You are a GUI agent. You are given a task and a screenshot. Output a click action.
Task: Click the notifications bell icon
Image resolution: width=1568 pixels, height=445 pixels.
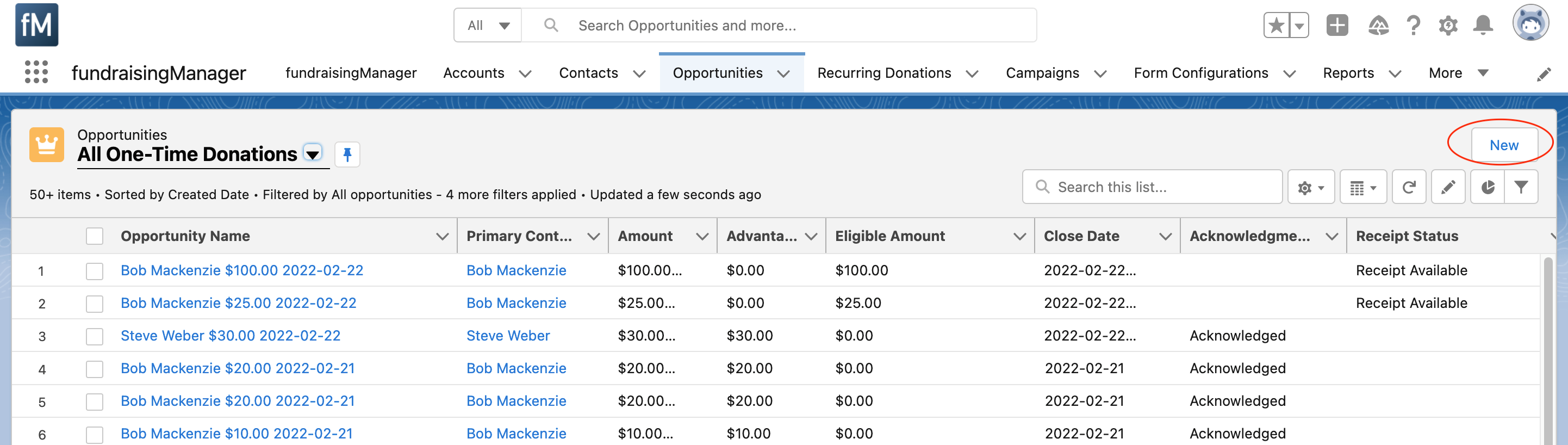tap(1483, 26)
